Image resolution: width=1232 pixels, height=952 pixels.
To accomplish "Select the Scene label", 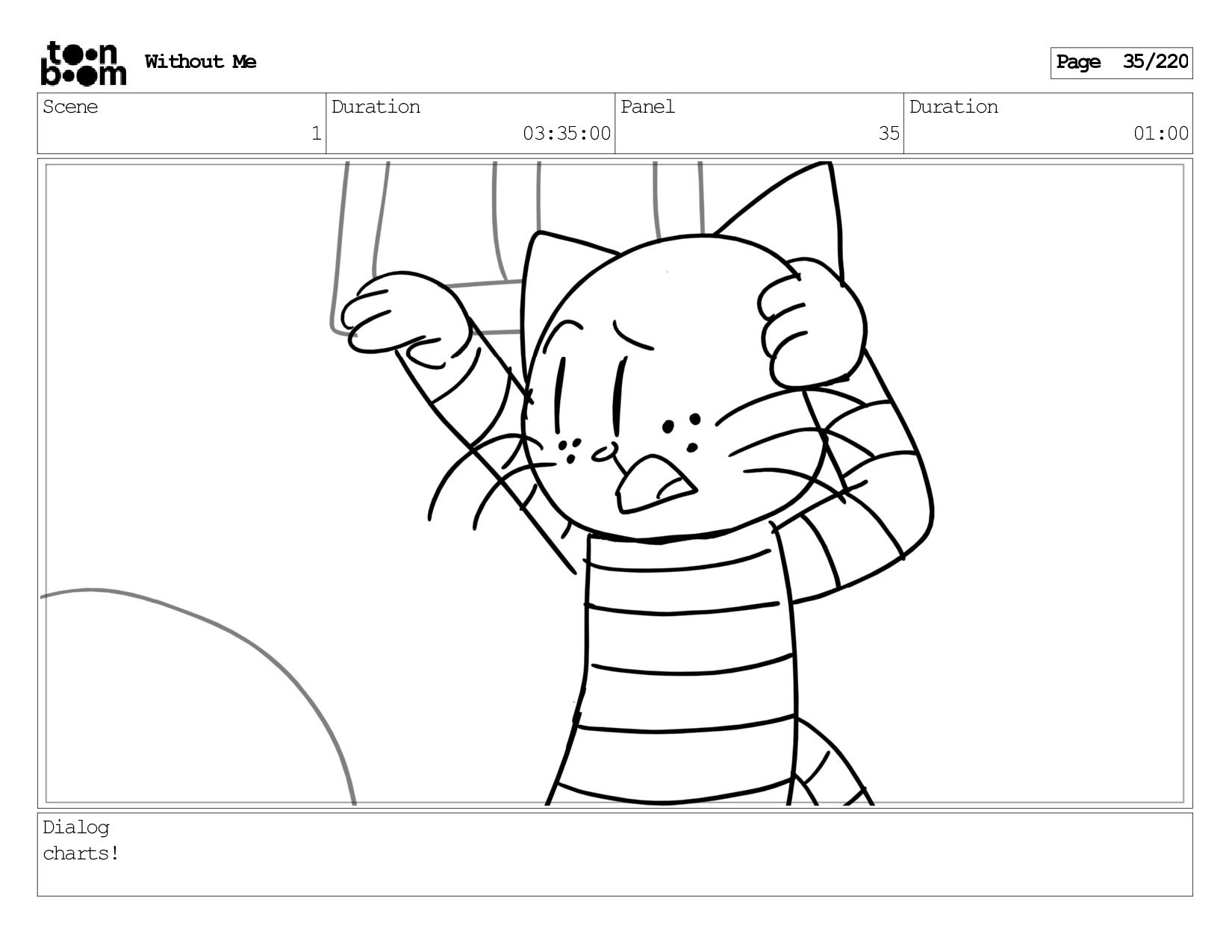I will pyautogui.click(x=70, y=107).
